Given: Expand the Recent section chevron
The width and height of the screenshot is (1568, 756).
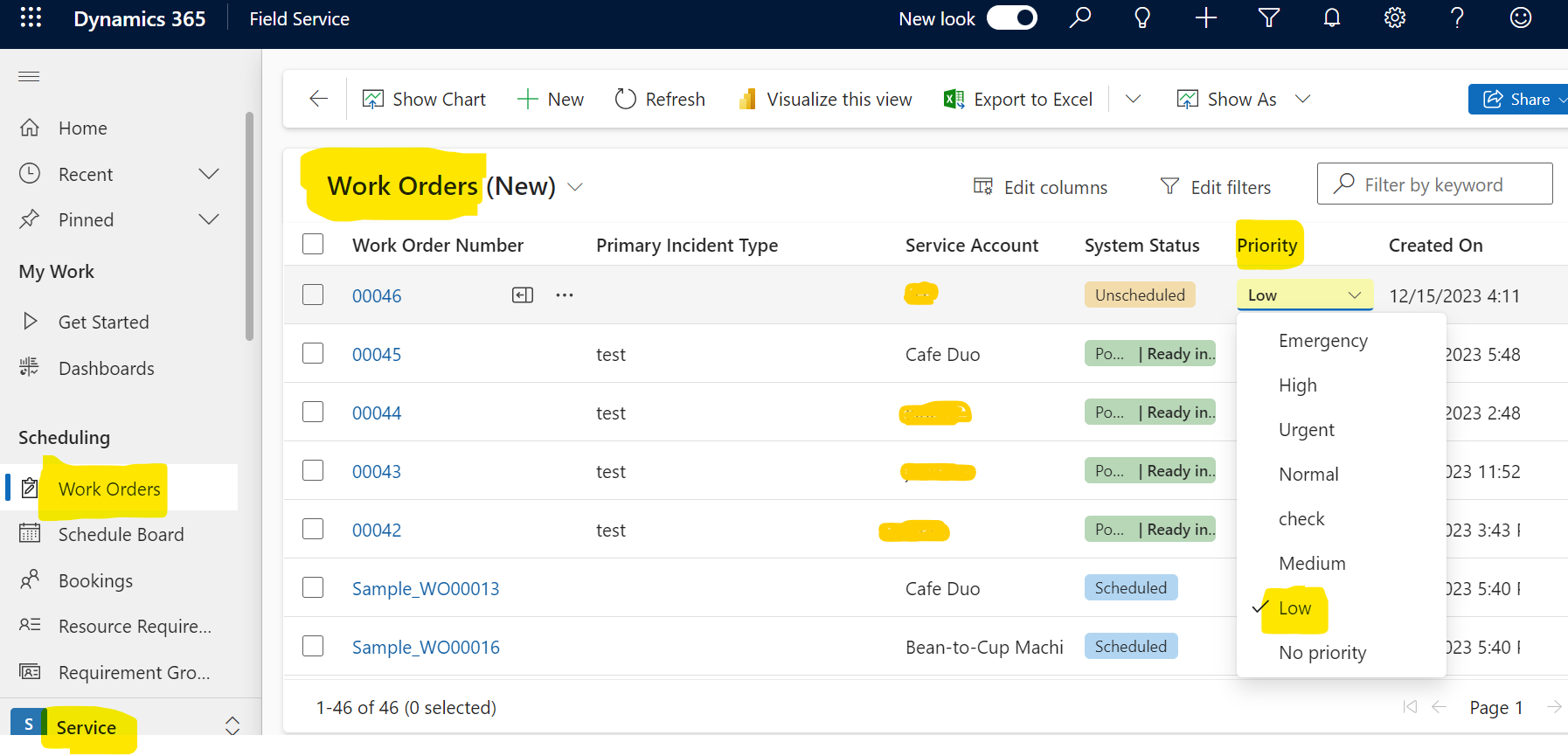Looking at the screenshot, I should tap(209, 174).
